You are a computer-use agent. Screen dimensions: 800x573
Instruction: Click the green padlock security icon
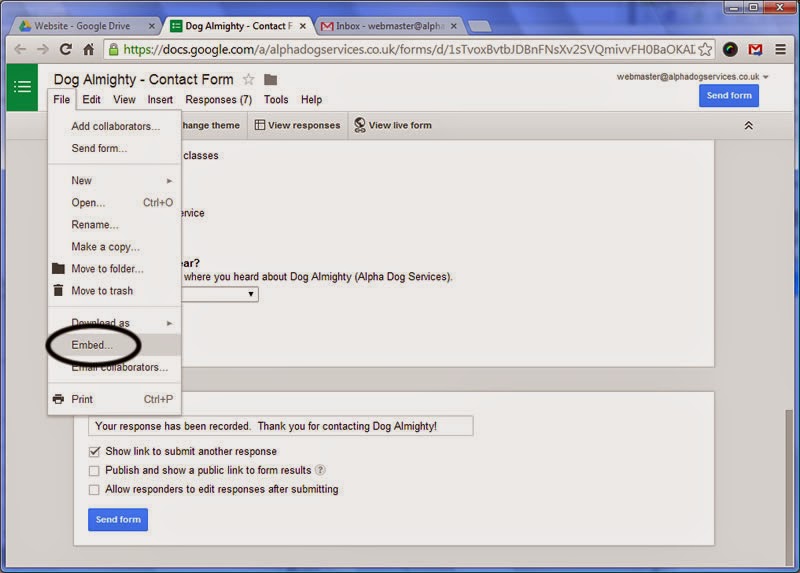[113, 49]
